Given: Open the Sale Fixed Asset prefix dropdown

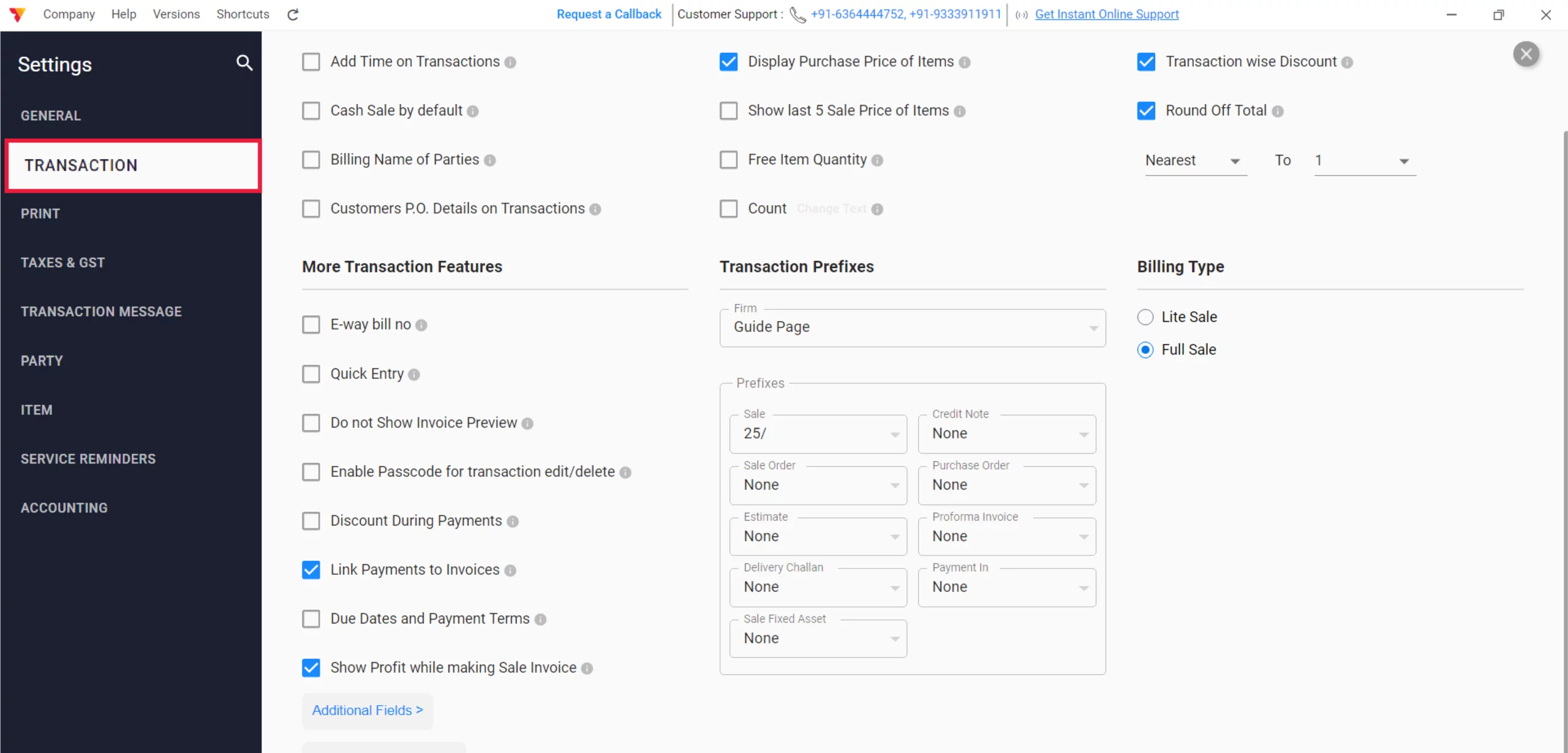Looking at the screenshot, I should [x=818, y=639].
